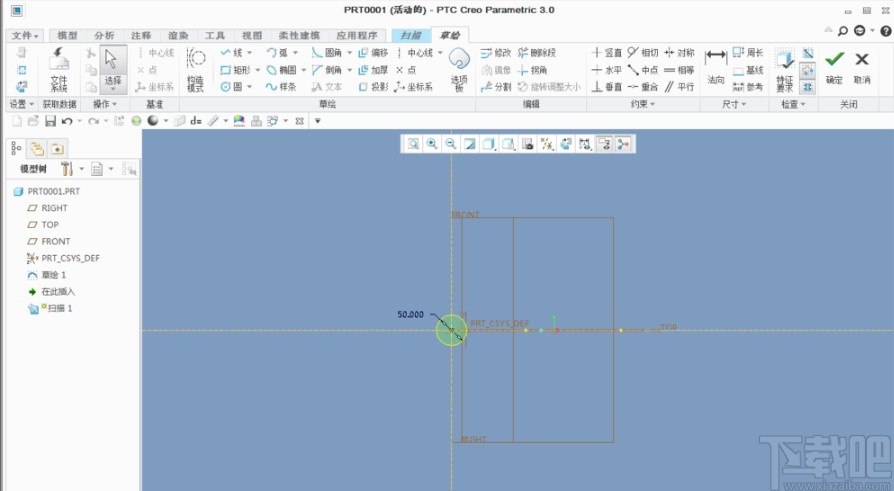Cancel the sketch with 取消
Screen dimensions: 894x491
click(862, 66)
